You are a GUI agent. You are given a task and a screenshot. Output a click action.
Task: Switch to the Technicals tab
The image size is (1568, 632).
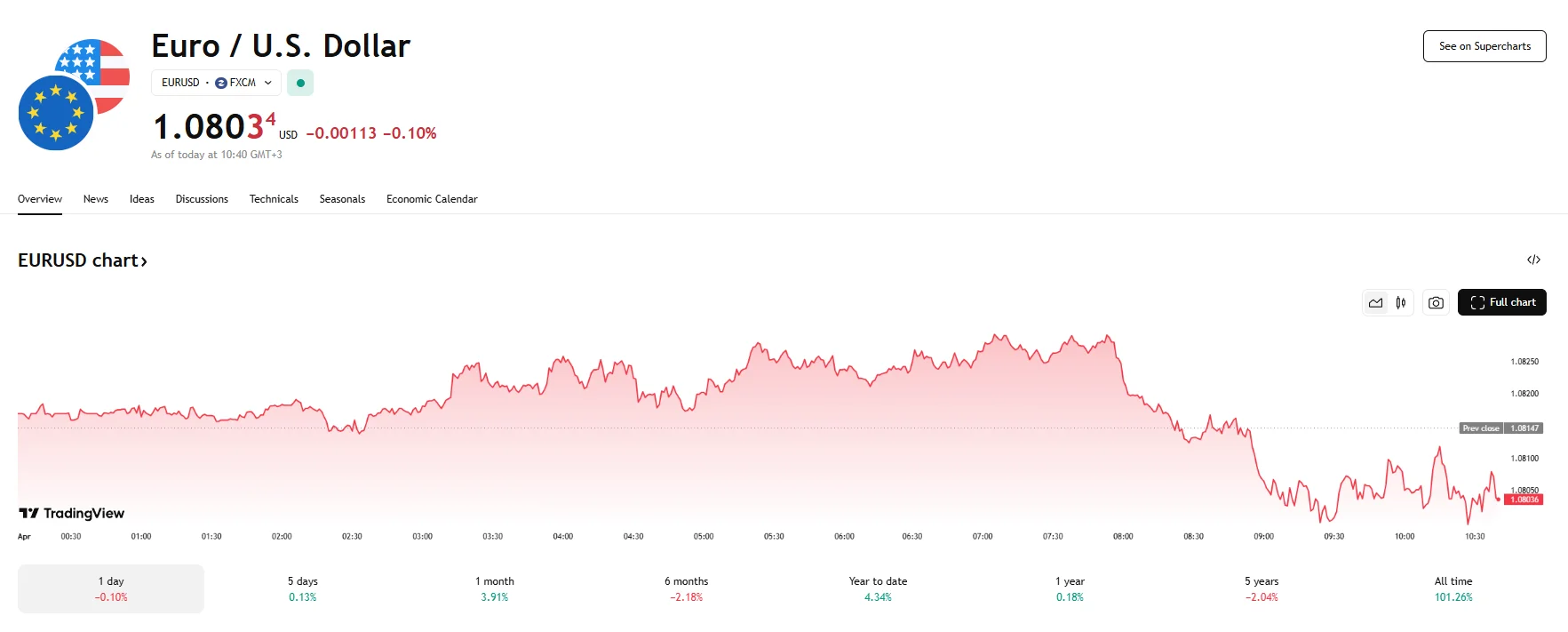tap(274, 199)
